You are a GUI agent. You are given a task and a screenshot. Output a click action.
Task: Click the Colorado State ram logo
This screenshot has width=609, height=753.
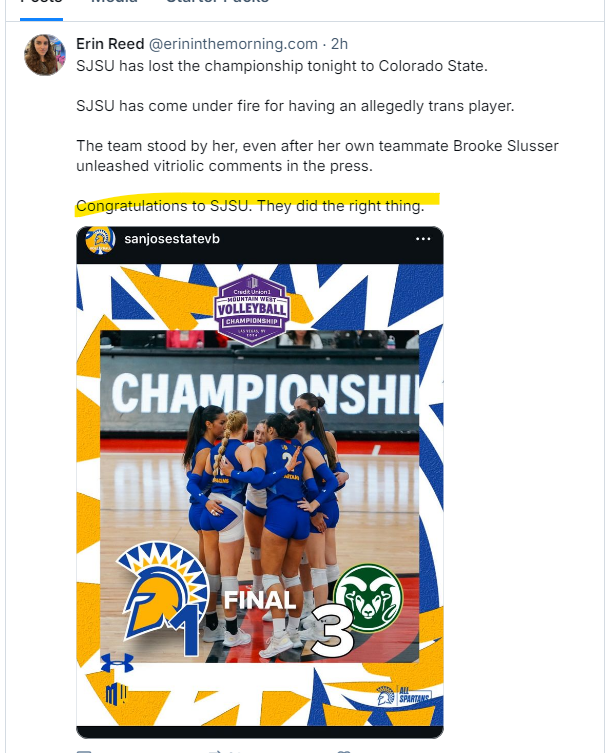[367, 598]
